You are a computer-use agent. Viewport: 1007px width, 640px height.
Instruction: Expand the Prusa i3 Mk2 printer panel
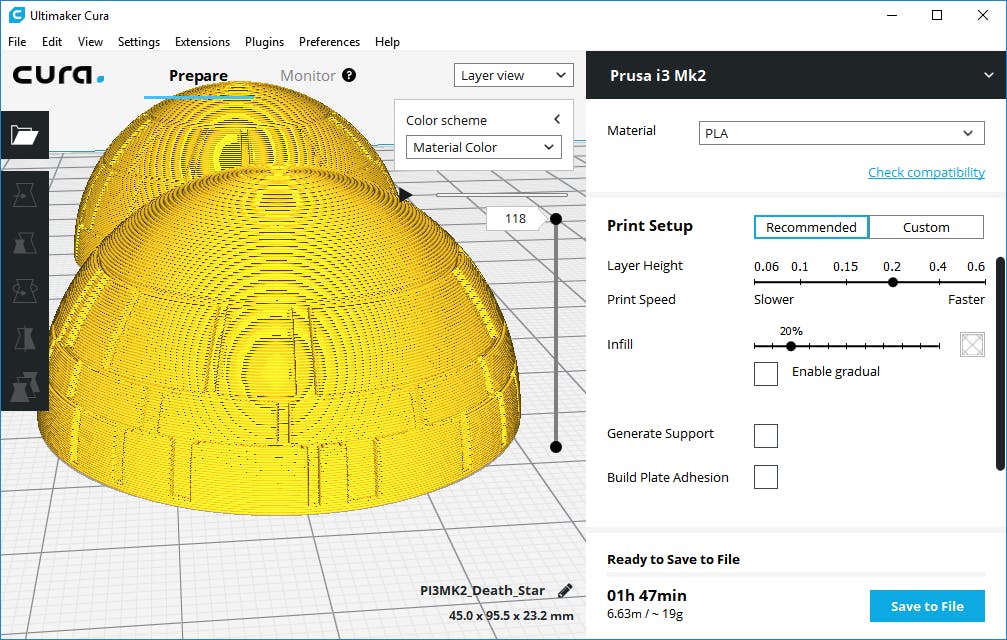(x=988, y=75)
